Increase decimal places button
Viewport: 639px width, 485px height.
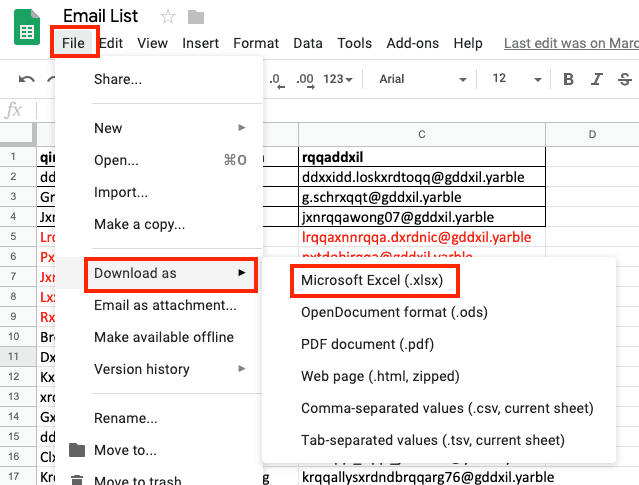(x=305, y=79)
